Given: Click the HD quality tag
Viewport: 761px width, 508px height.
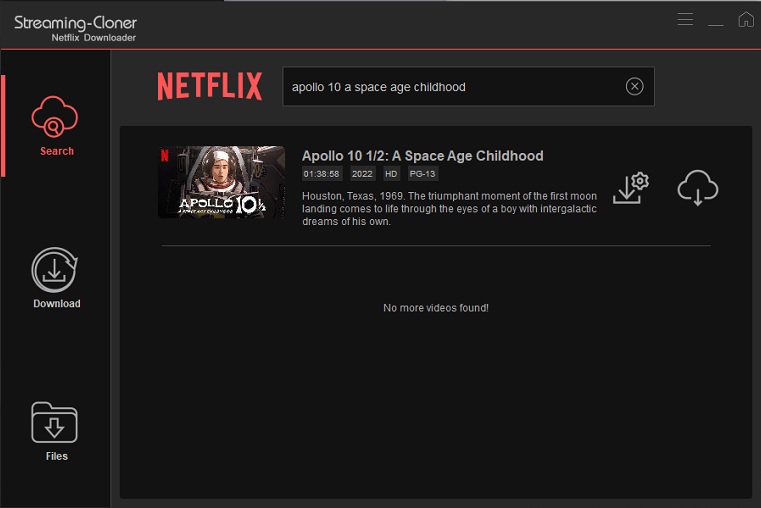Looking at the screenshot, I should pos(391,174).
